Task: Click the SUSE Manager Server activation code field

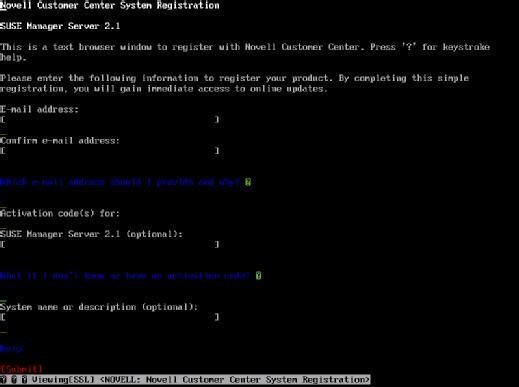Action: 110,244
